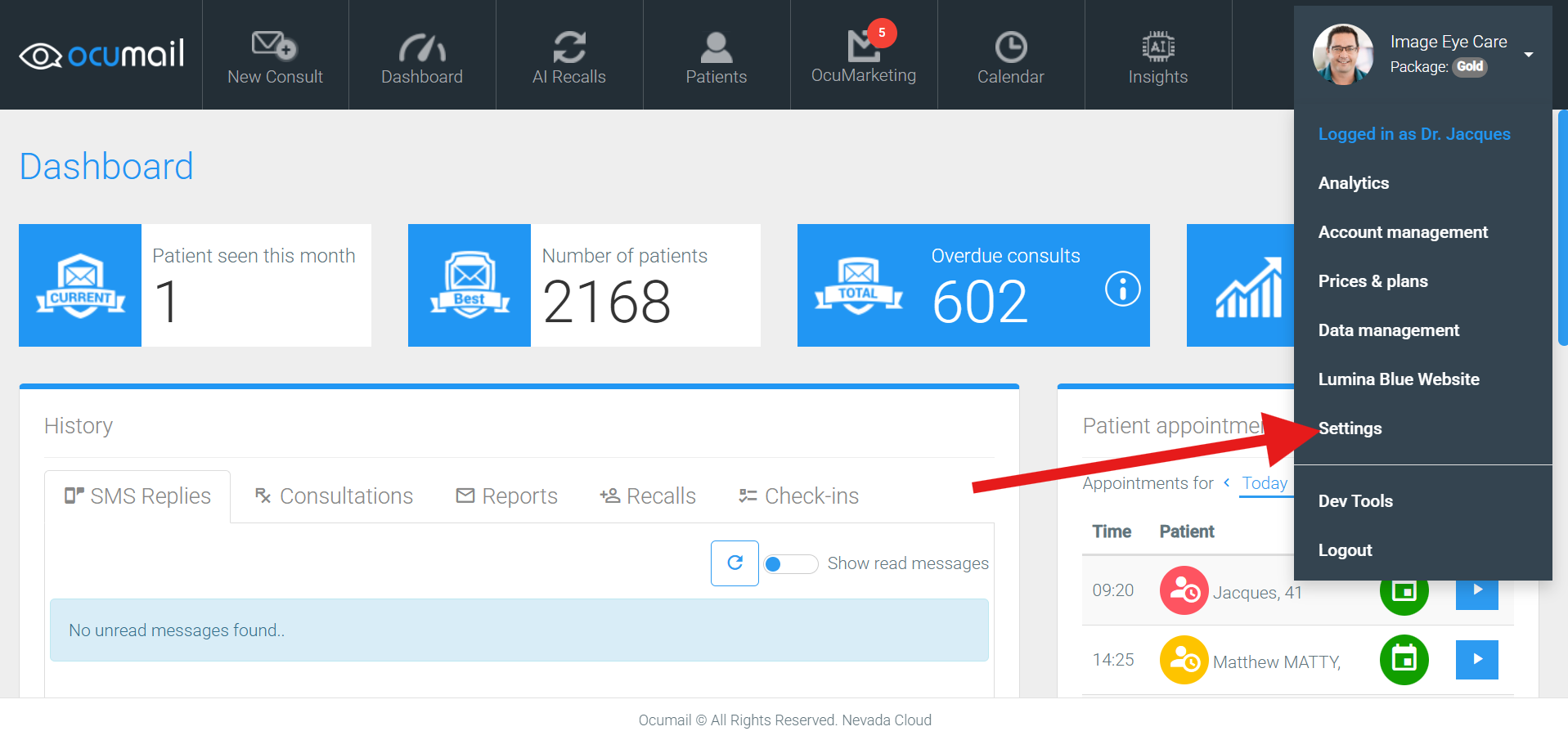
Task: Open AI Recalls refresh-arrows icon
Action: tap(569, 47)
